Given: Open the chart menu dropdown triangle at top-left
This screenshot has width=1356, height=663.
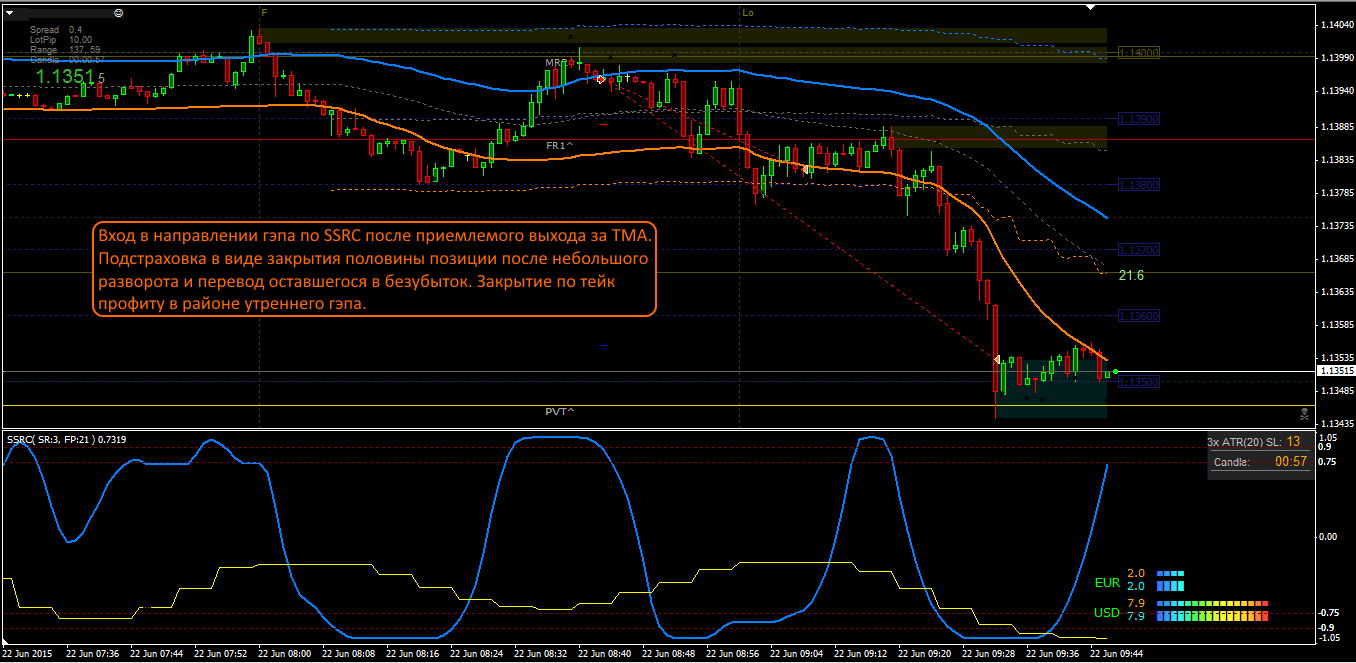Looking at the screenshot, I should pos(10,12).
